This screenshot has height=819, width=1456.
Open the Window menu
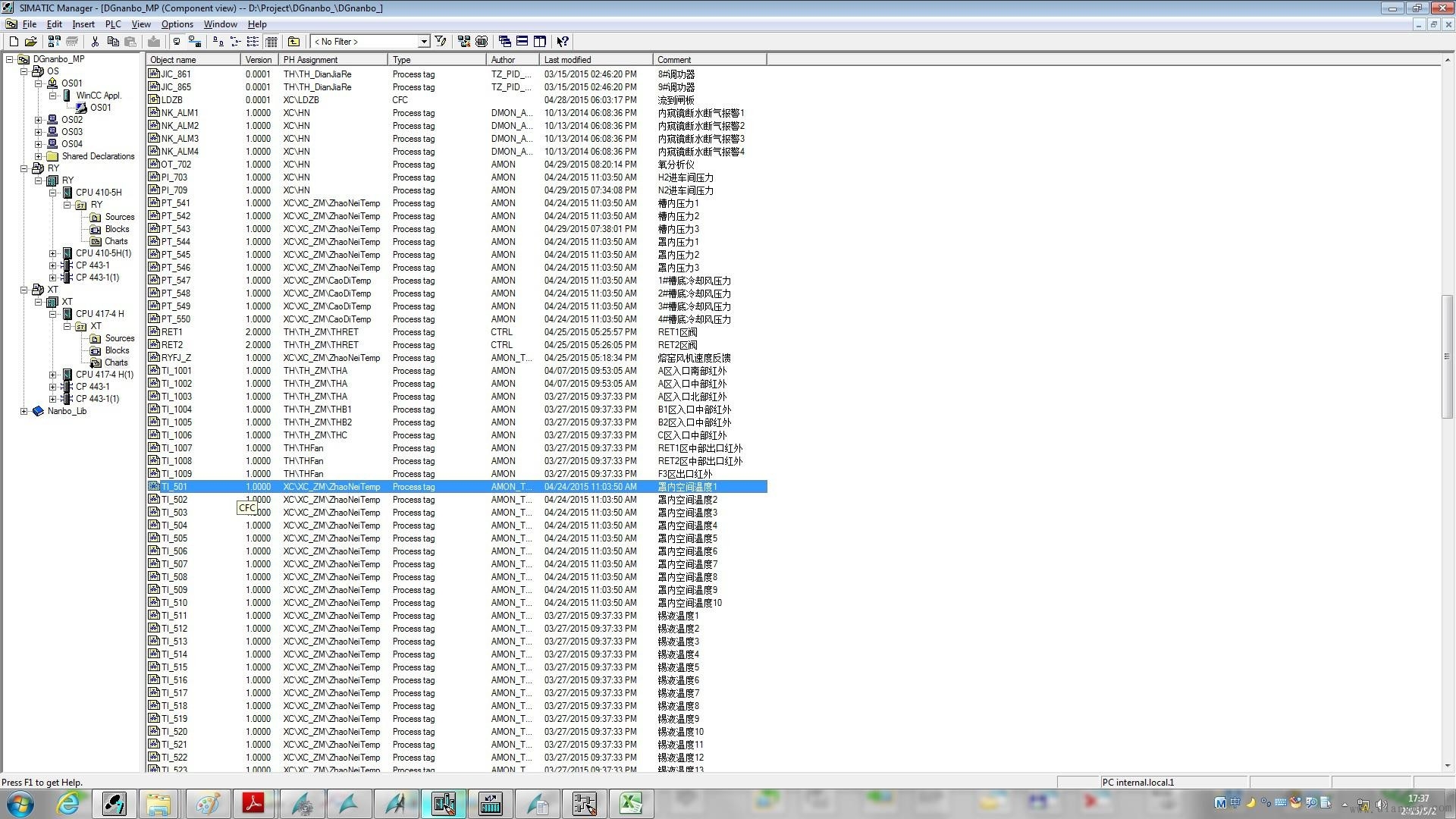(x=221, y=24)
